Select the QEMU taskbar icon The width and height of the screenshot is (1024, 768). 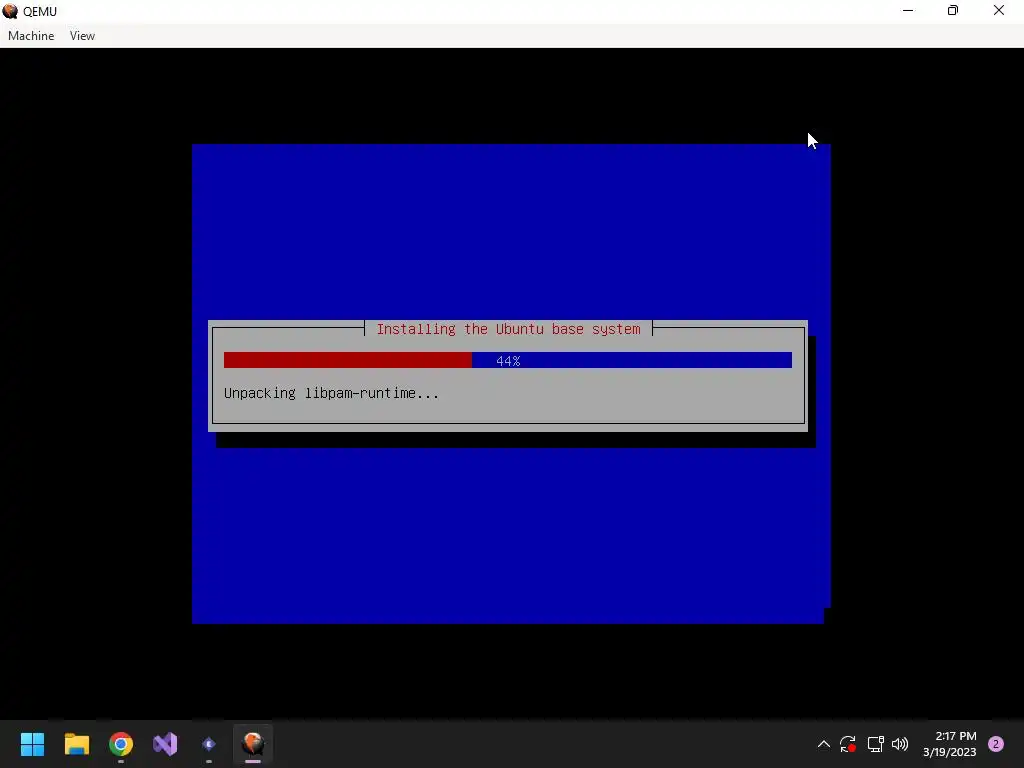[253, 744]
